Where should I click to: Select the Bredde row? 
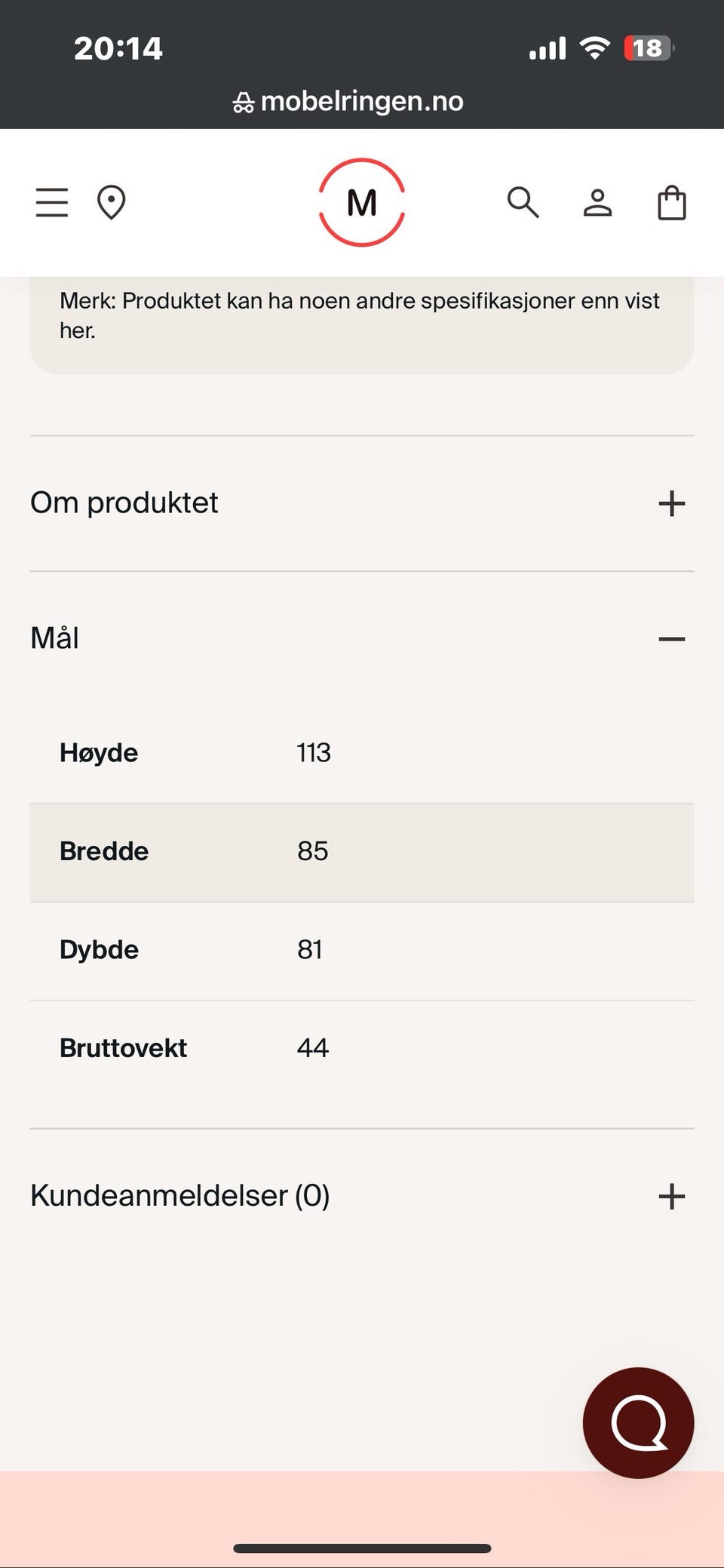362,851
